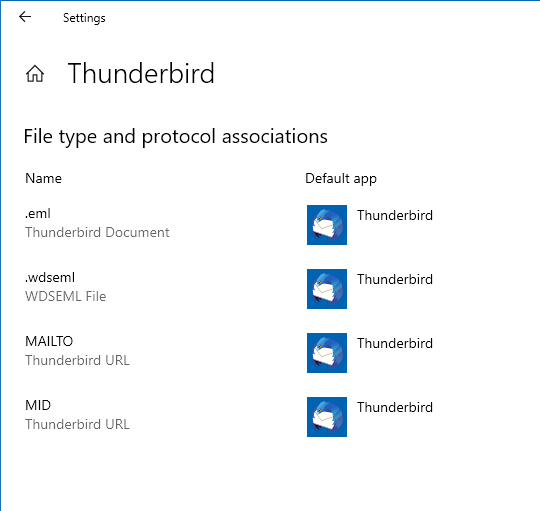Click the 'Settings' window title
The height and width of the screenshot is (511, 540).
click(84, 18)
